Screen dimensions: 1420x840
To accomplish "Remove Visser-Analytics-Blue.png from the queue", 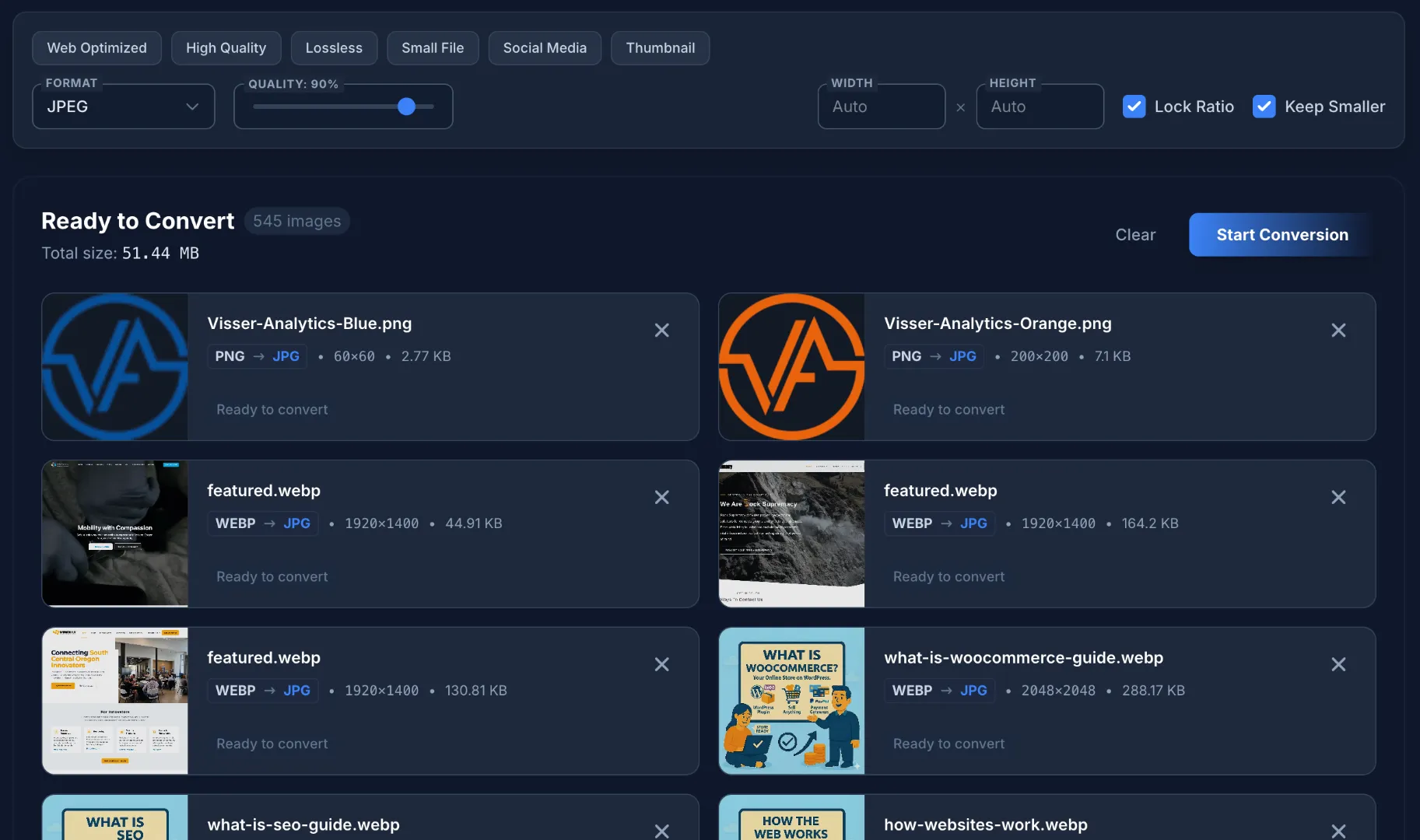I will [662, 330].
